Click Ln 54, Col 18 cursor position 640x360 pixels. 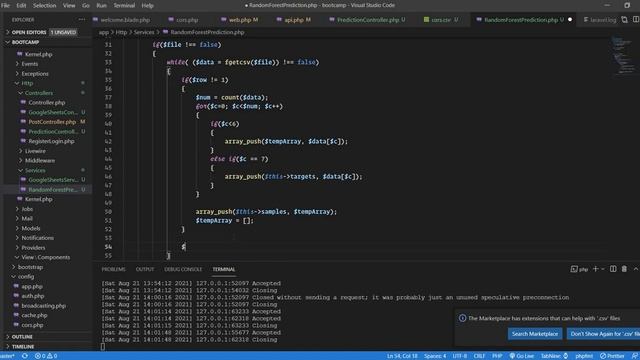pos(402,356)
